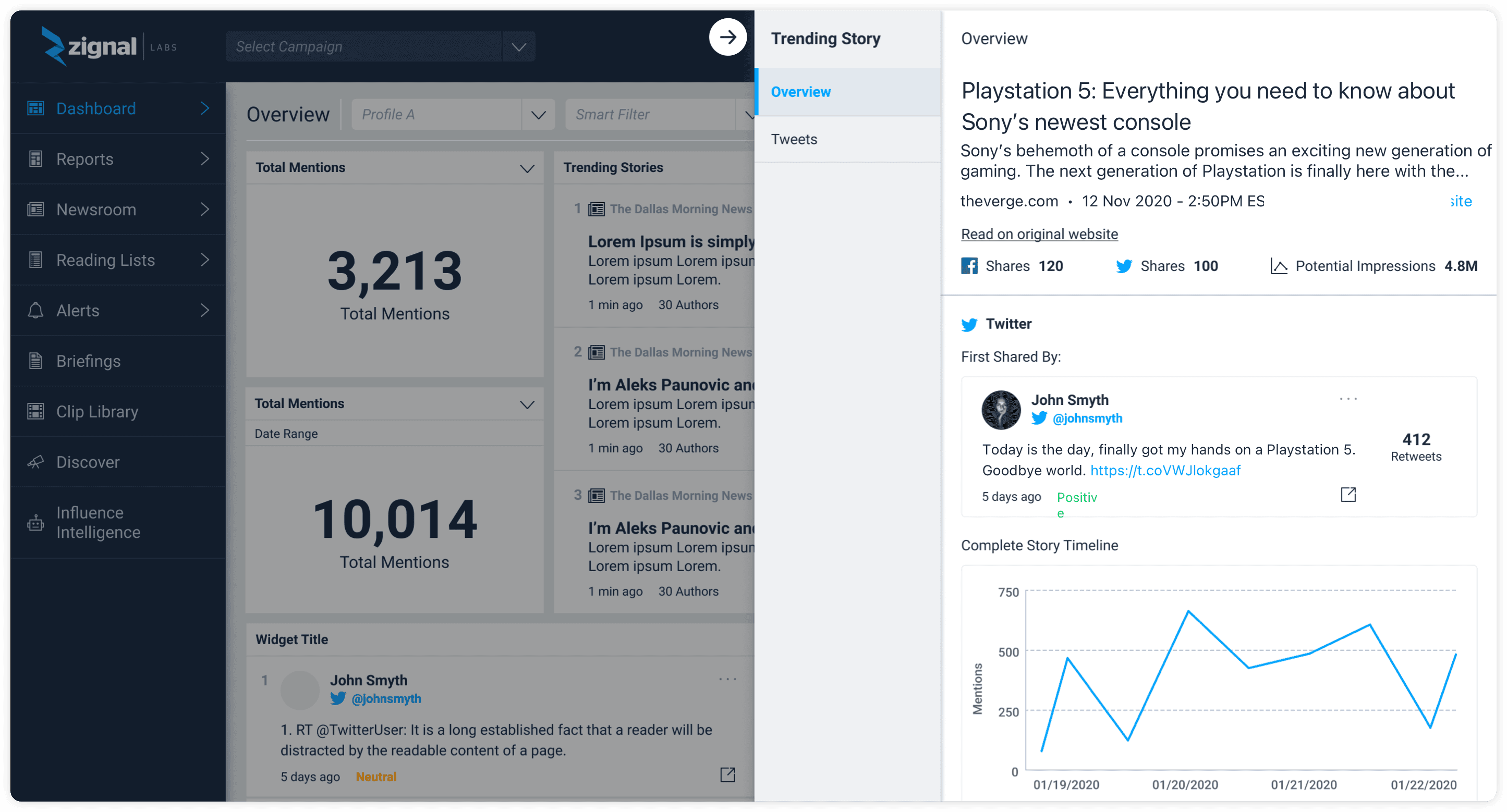Click the three-dot menu on John Smyth's tweet card
This screenshot has height=812, width=1507.
1348,399
